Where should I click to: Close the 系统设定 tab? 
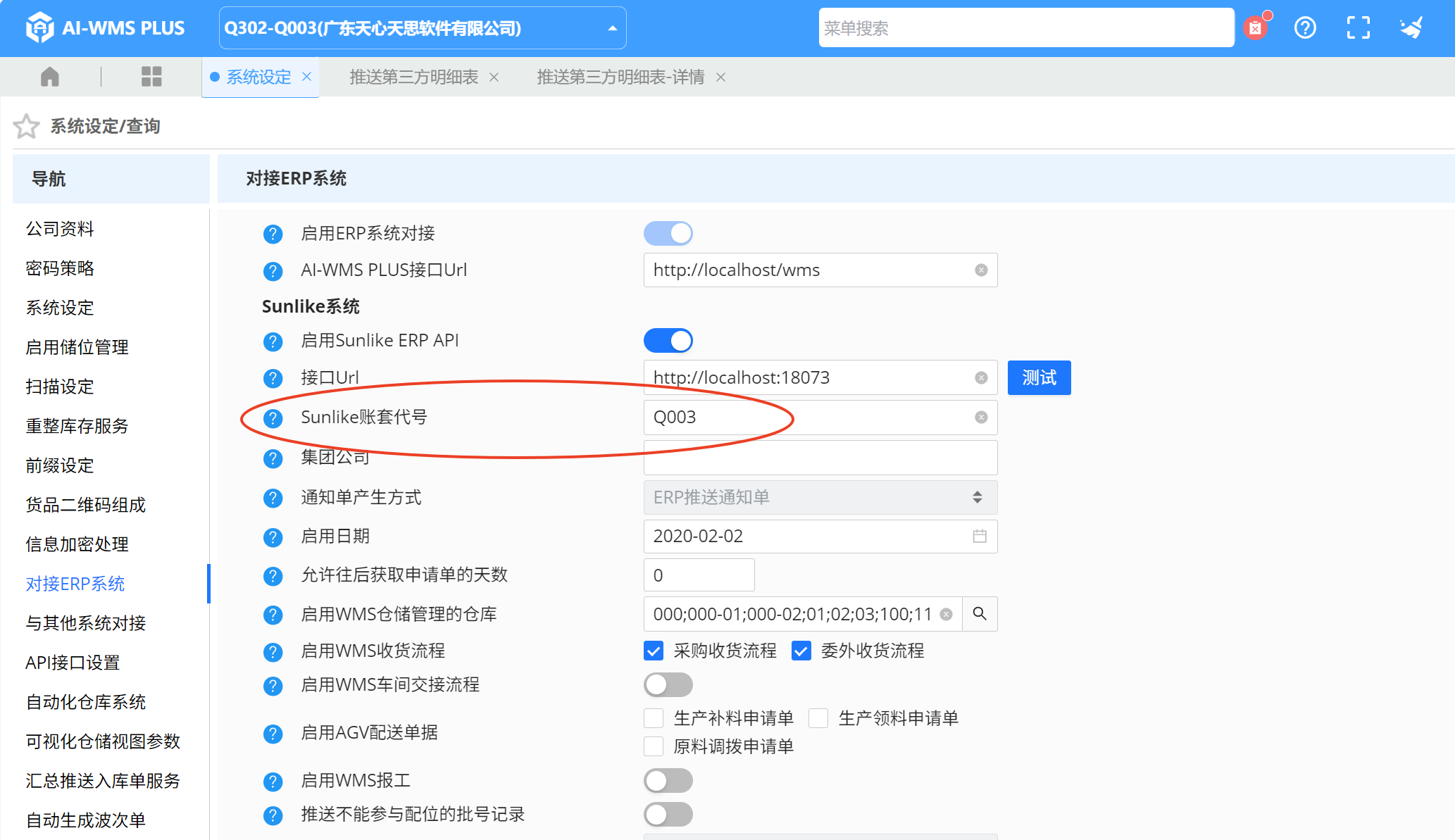307,76
